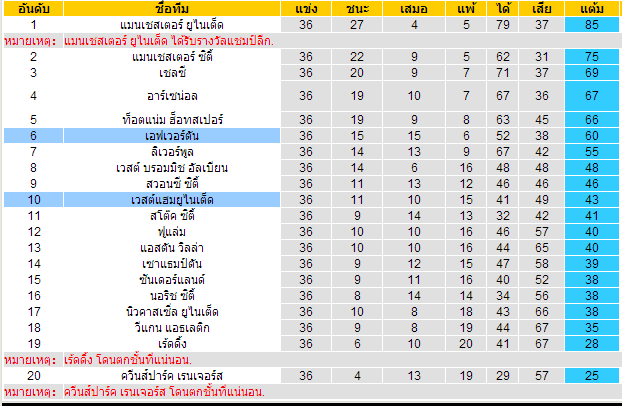This screenshot has height=406, width=622.
Task: Click points cell 67 for อาร์เซน่อล
Action: click(x=591, y=96)
